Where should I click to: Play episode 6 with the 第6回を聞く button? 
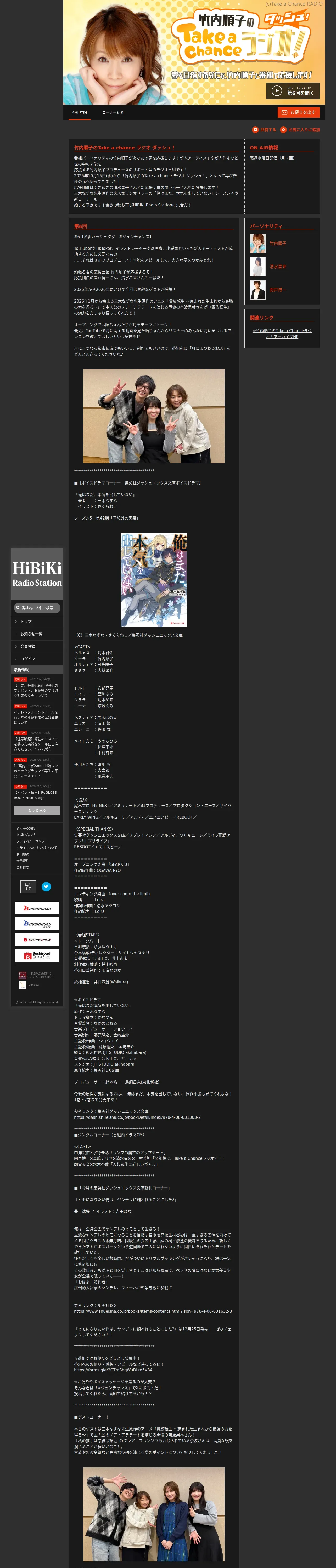coord(293,91)
